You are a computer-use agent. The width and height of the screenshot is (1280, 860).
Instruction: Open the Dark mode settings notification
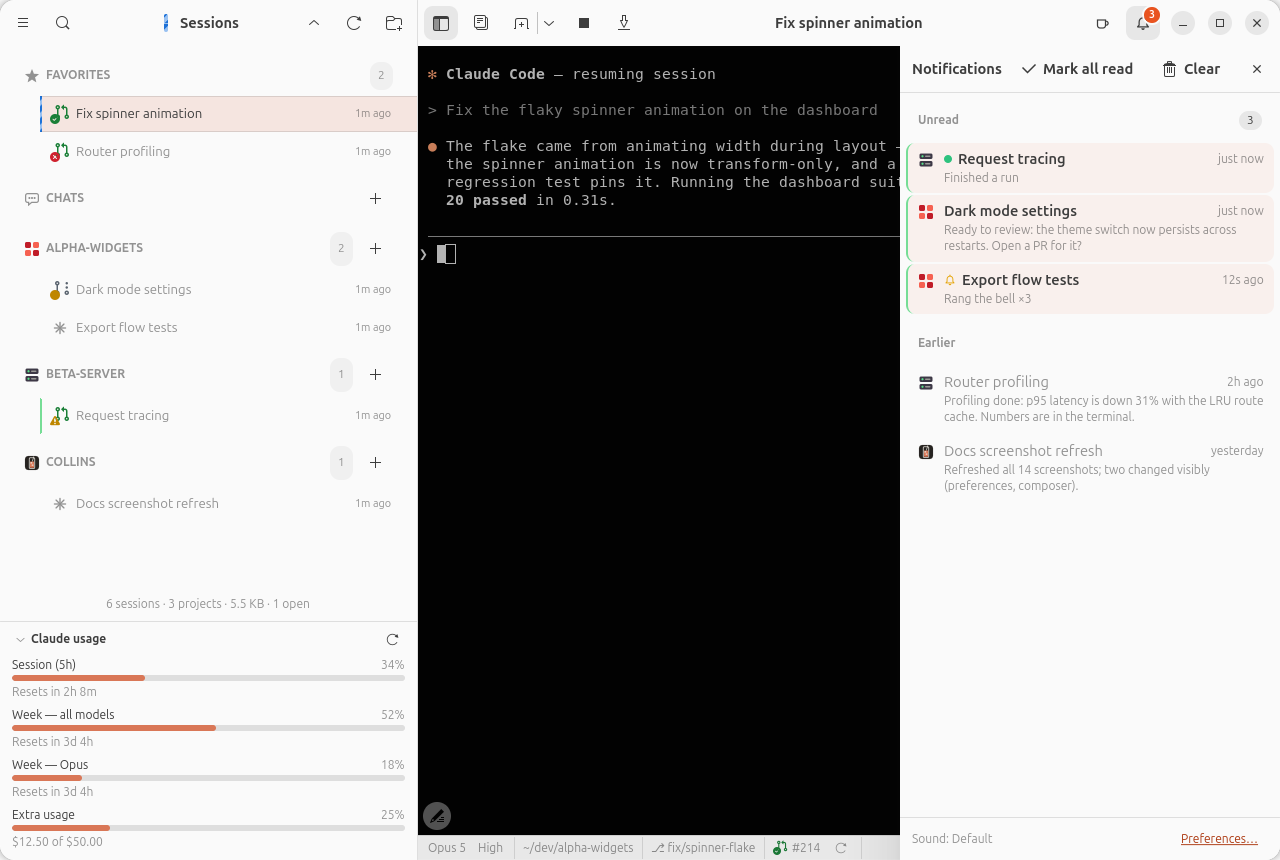[1090, 228]
